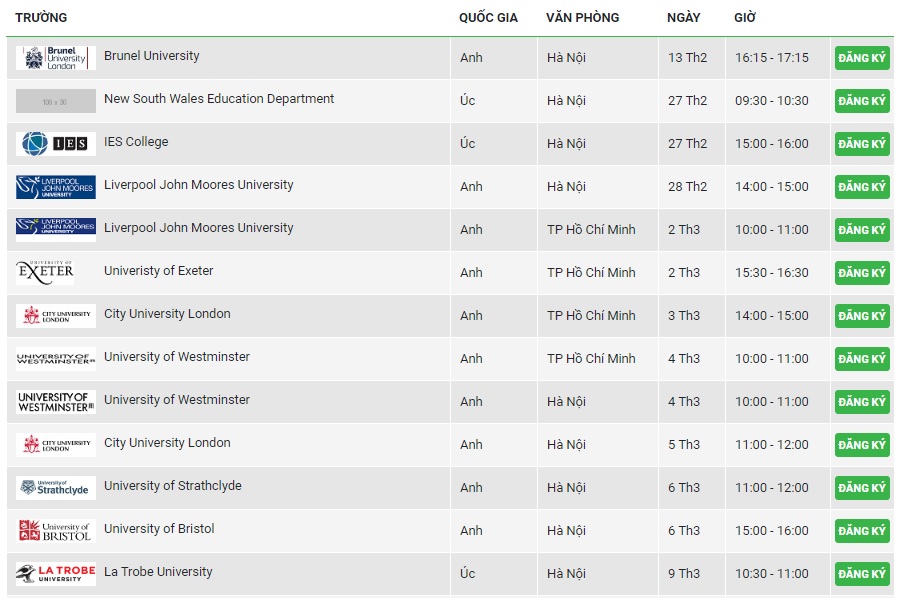Image resolution: width=902 pixels, height=603 pixels.
Task: Register for Brunel University session
Action: tap(862, 58)
